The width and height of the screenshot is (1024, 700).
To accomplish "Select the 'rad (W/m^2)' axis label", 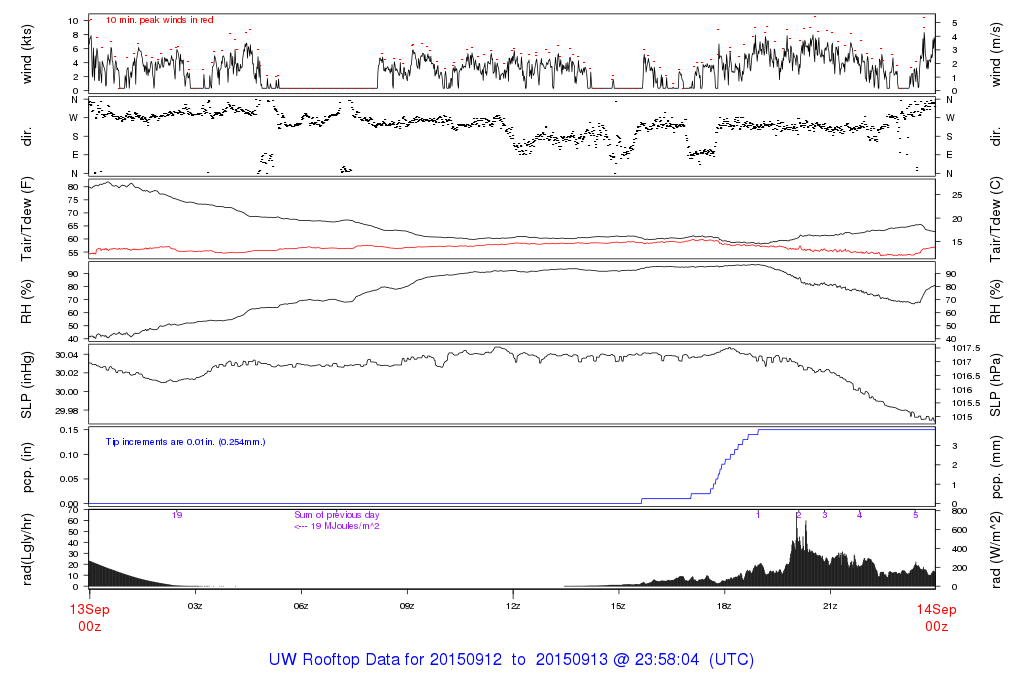I will click(x=996, y=548).
